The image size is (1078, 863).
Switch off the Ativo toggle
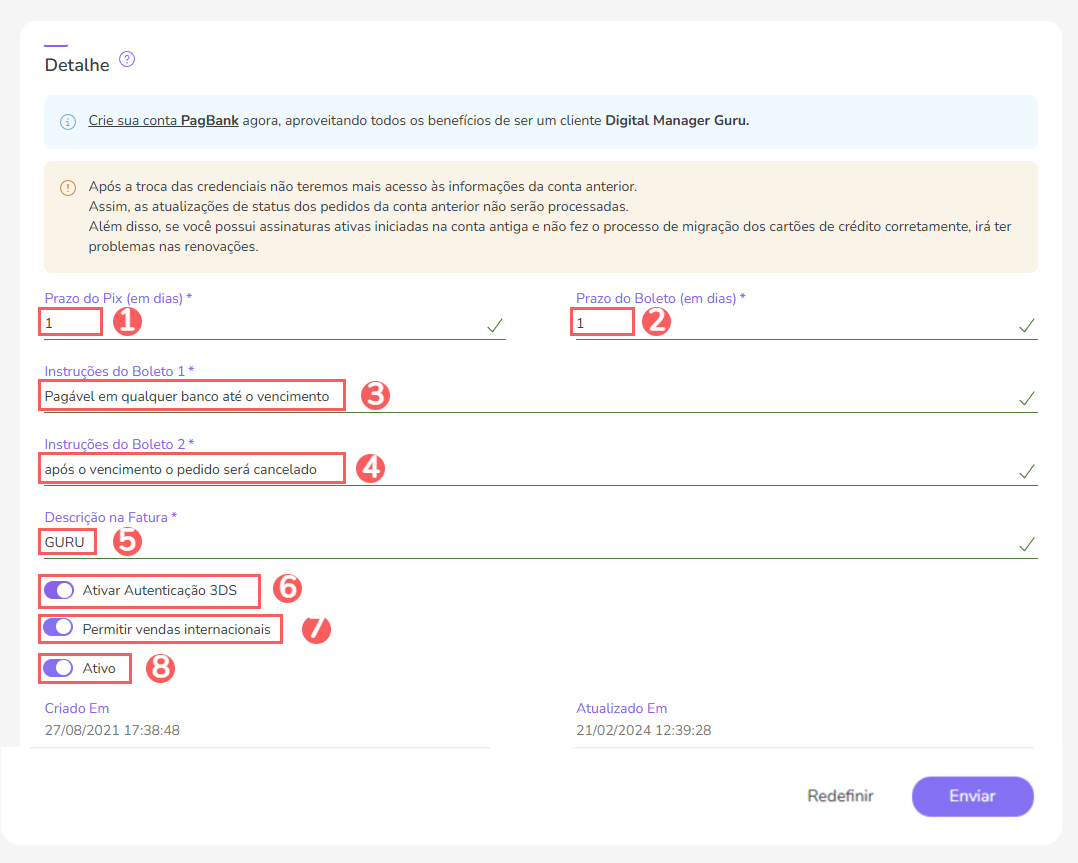(59, 668)
